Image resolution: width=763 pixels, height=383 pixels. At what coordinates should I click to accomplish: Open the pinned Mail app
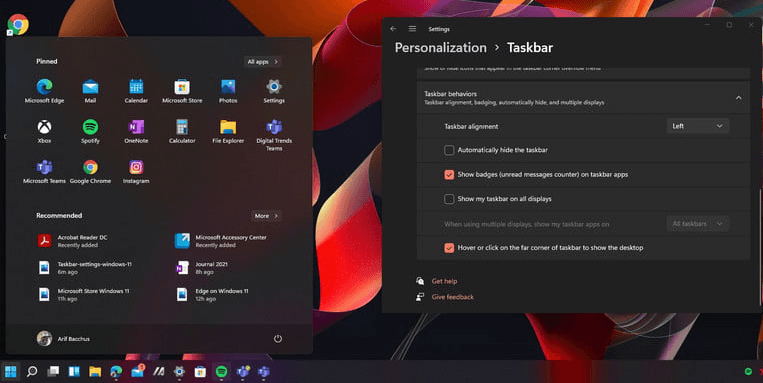click(x=90, y=91)
